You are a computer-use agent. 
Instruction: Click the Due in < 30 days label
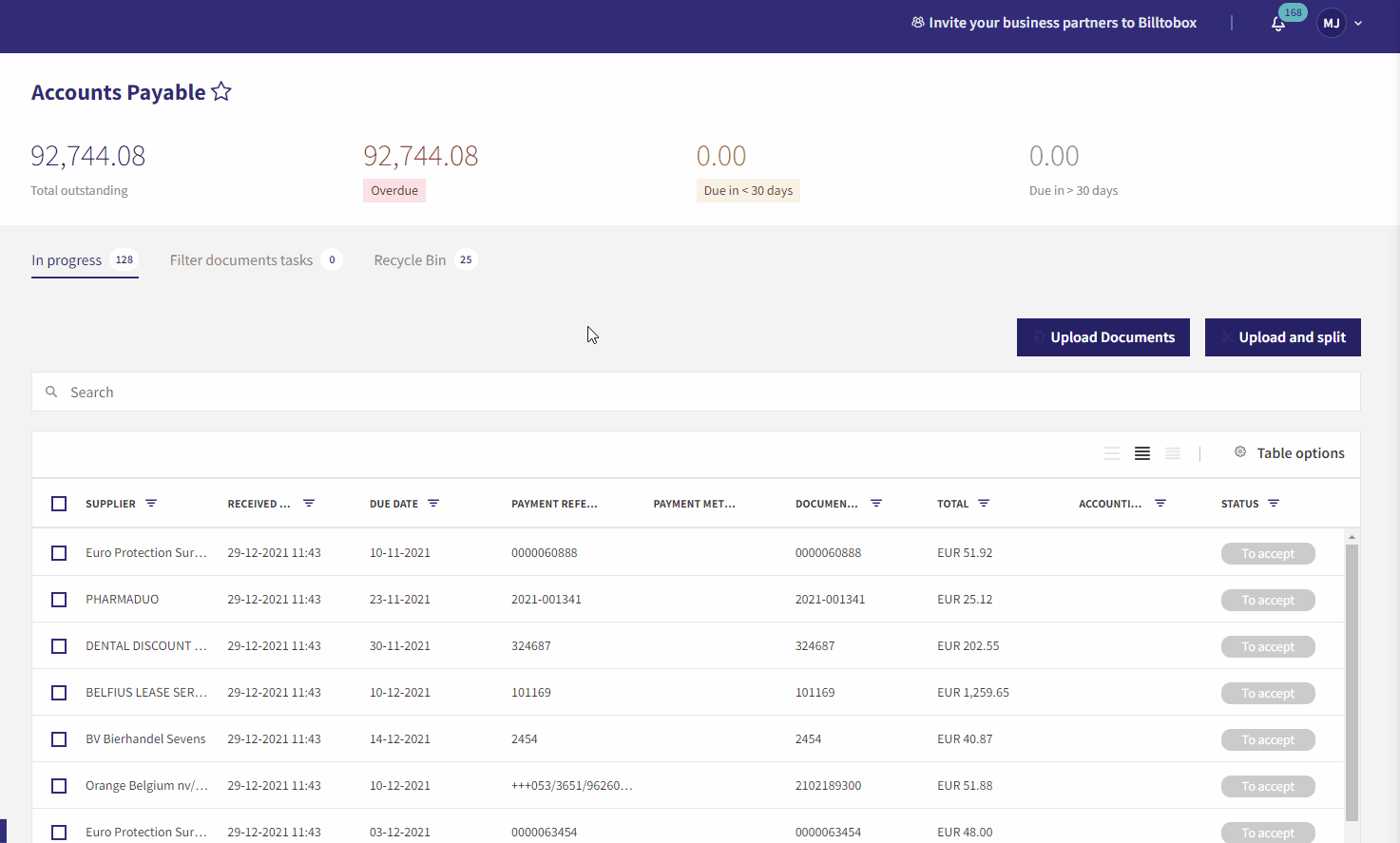(748, 190)
